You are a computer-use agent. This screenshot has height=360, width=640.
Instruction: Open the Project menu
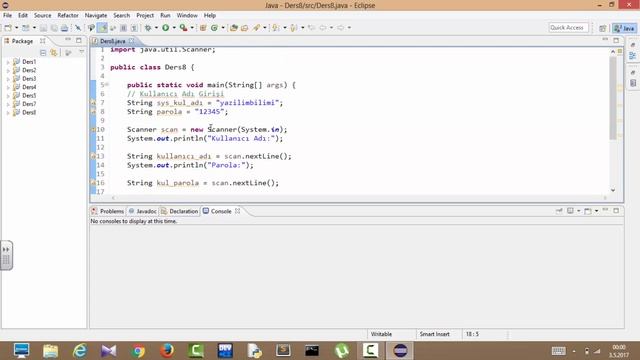pos(145,15)
